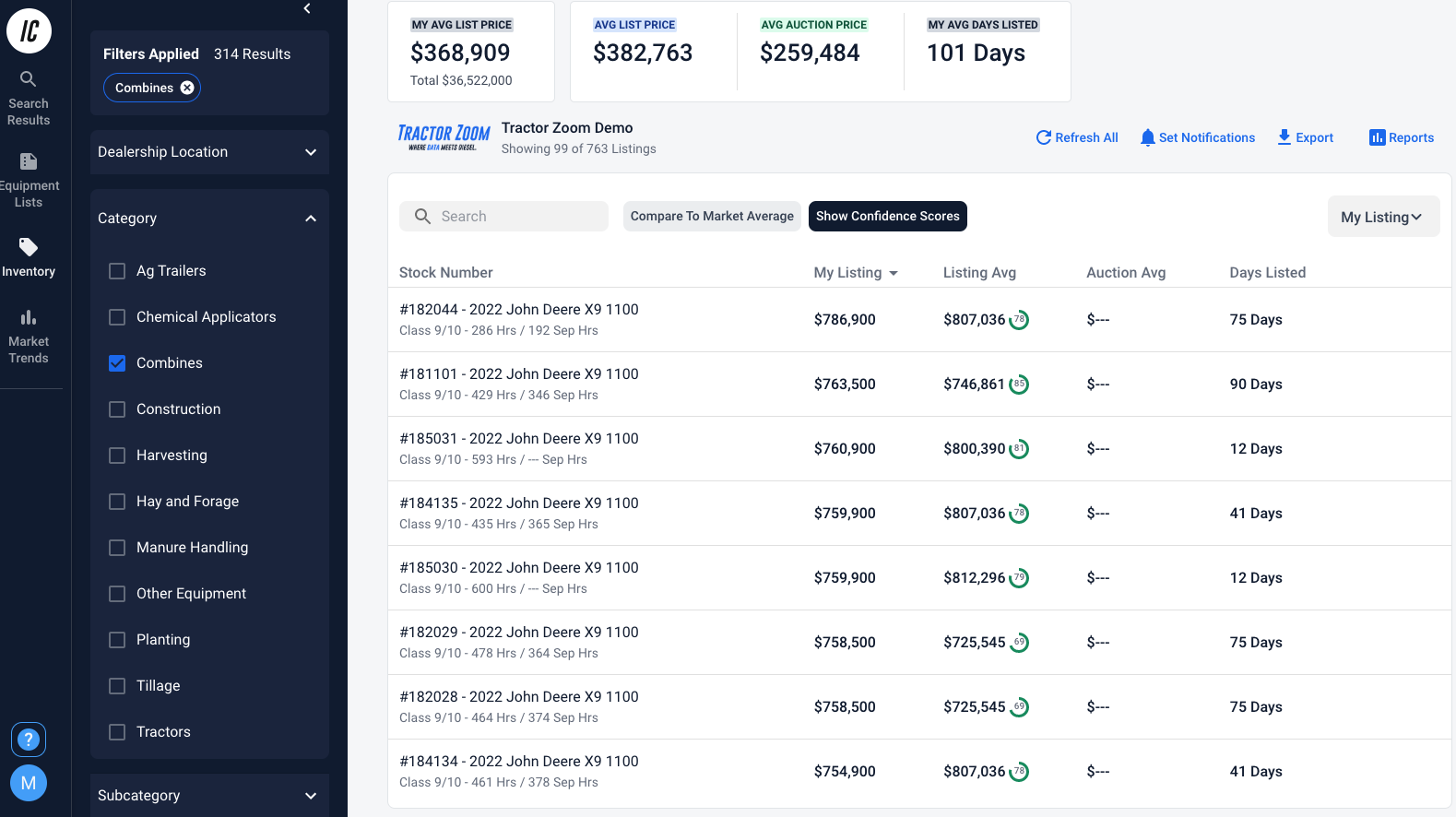Screen dimensions: 1456x817
Task: Click the $763,500 My Listing price
Action: pos(845,385)
